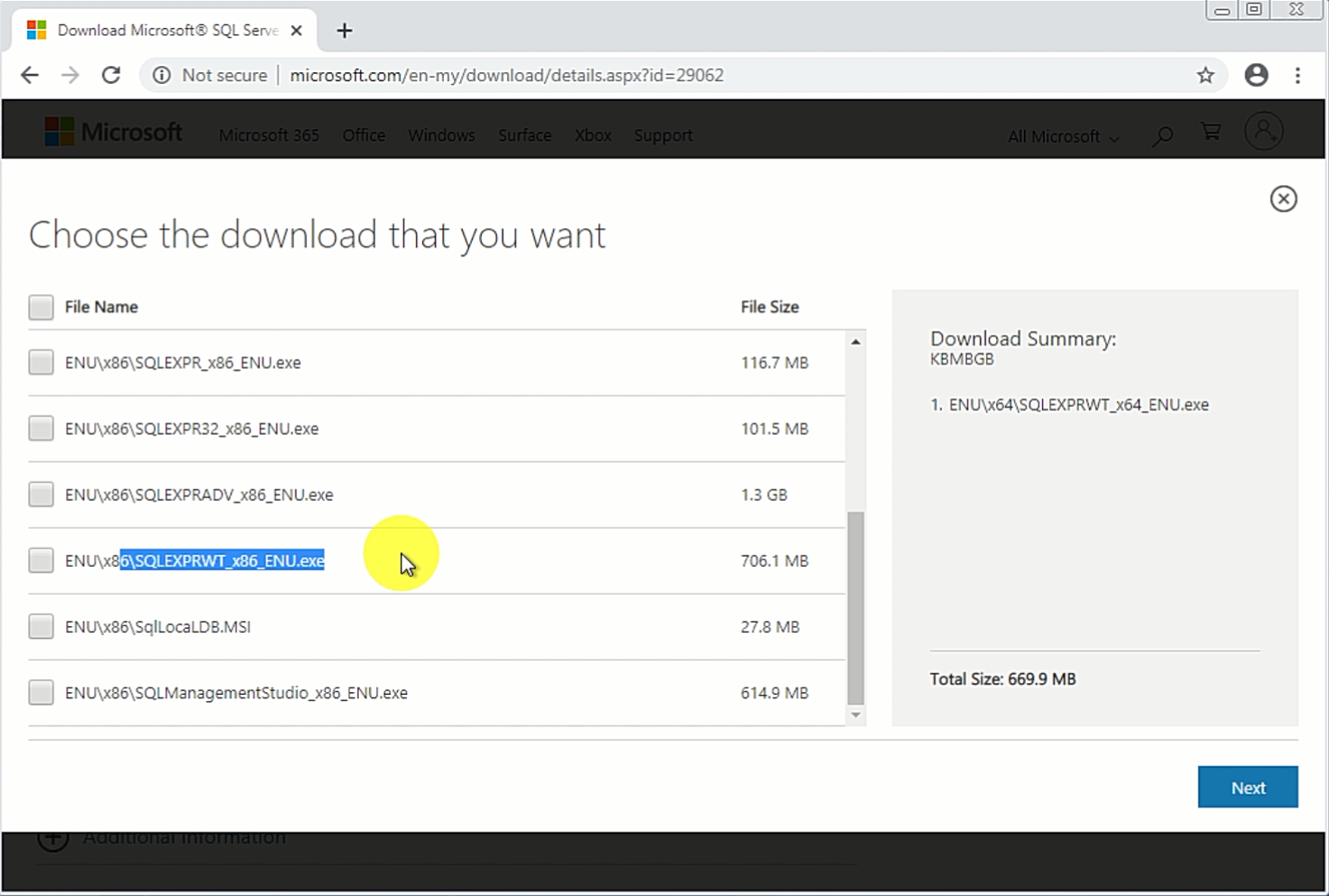1329x896 pixels.
Task: Check SqlLocaLDB.MSI checkbox
Action: pyautogui.click(x=41, y=626)
